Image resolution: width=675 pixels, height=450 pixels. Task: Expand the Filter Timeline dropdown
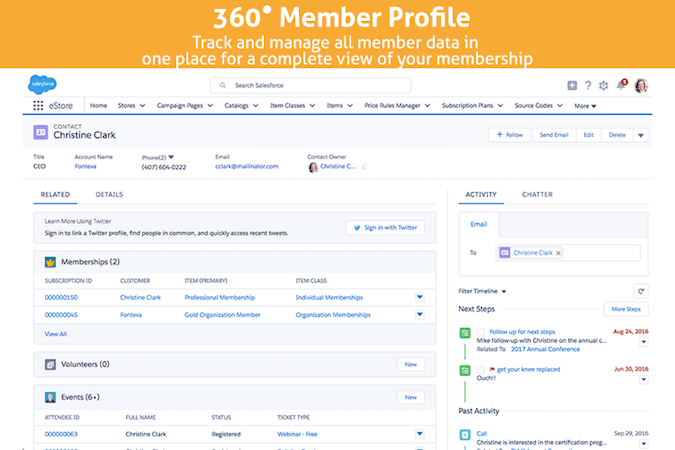coord(482,291)
